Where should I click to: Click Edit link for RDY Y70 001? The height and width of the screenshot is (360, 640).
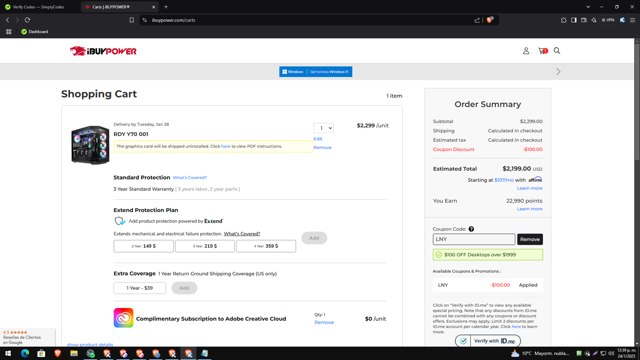(x=318, y=139)
